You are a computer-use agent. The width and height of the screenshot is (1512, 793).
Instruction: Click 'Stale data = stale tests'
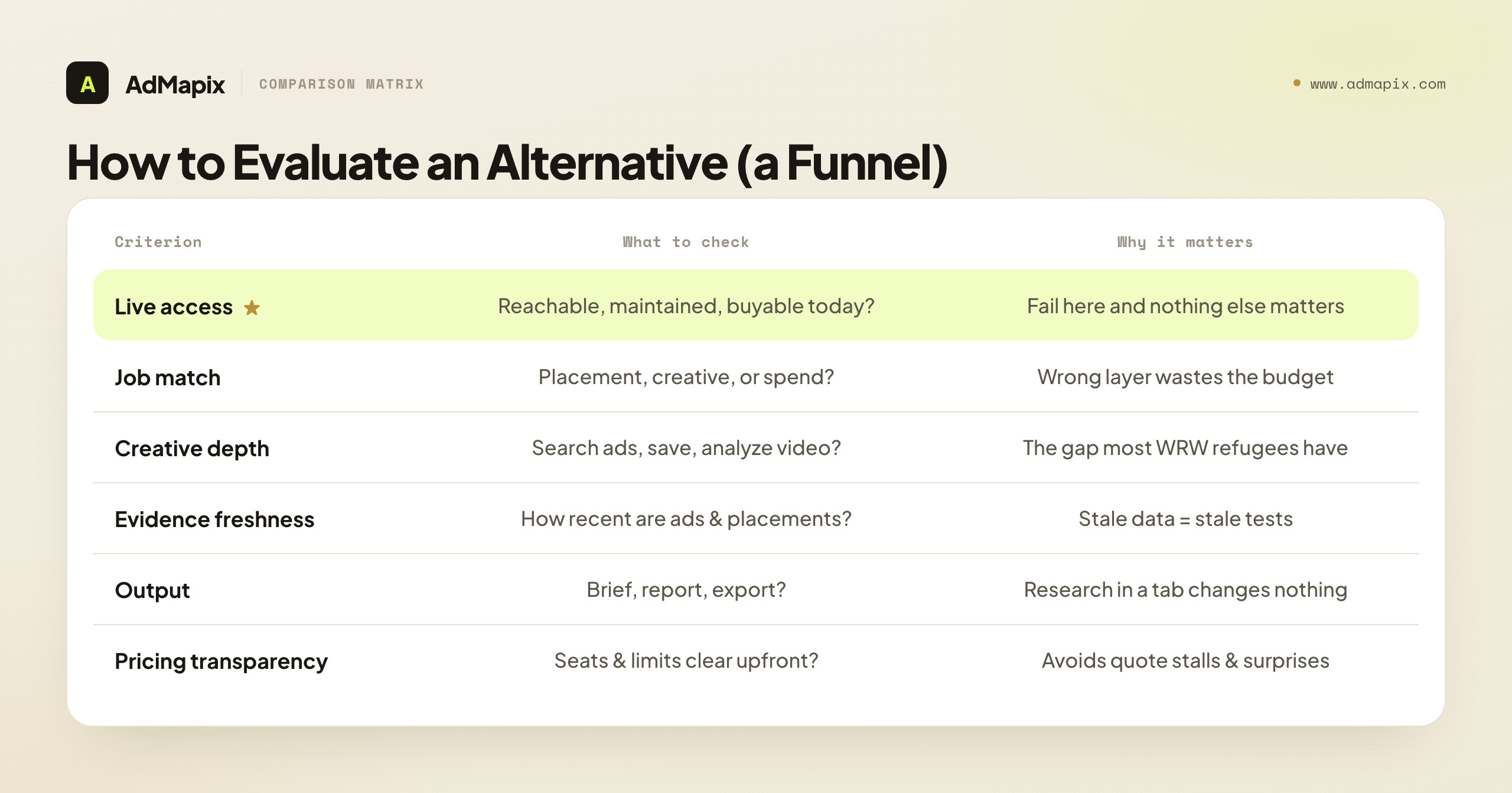[1185, 519]
